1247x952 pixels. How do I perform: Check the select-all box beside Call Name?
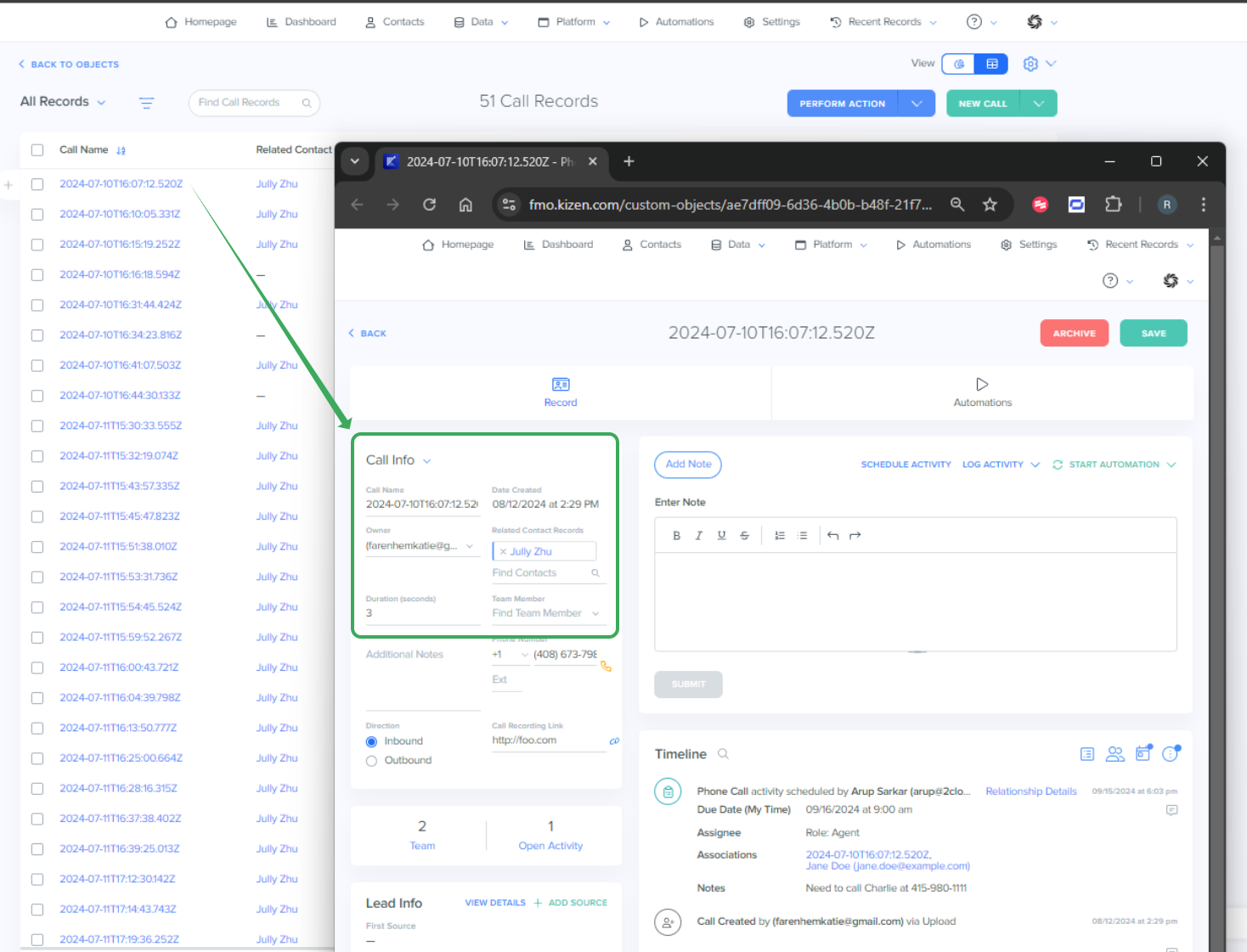pyautogui.click(x=37, y=150)
